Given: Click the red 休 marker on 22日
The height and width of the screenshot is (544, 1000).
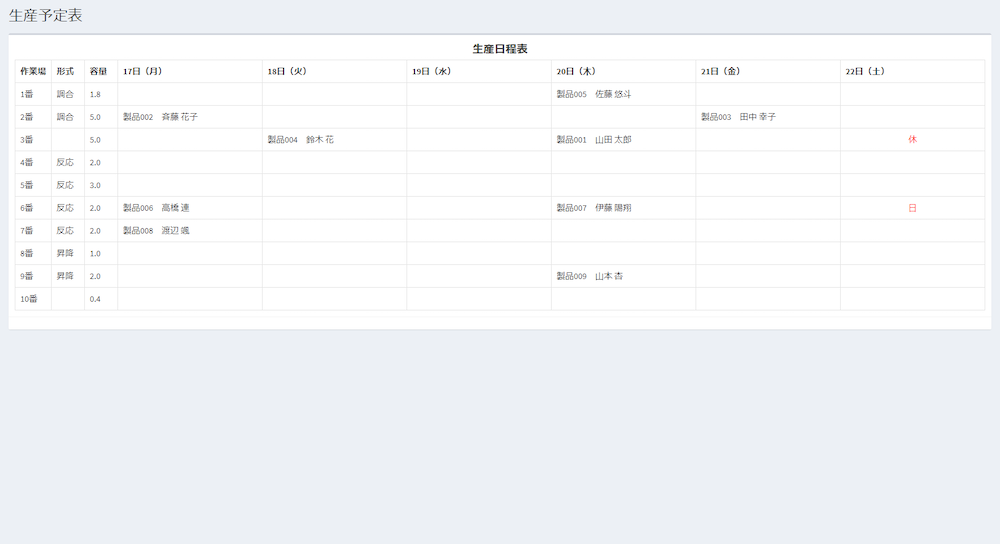Looking at the screenshot, I should (912, 140).
